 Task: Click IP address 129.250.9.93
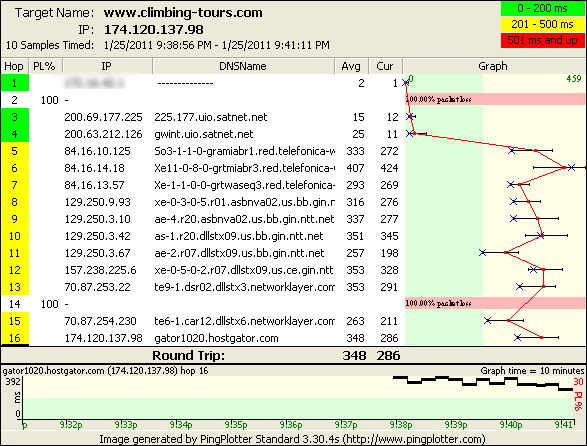[97, 202]
